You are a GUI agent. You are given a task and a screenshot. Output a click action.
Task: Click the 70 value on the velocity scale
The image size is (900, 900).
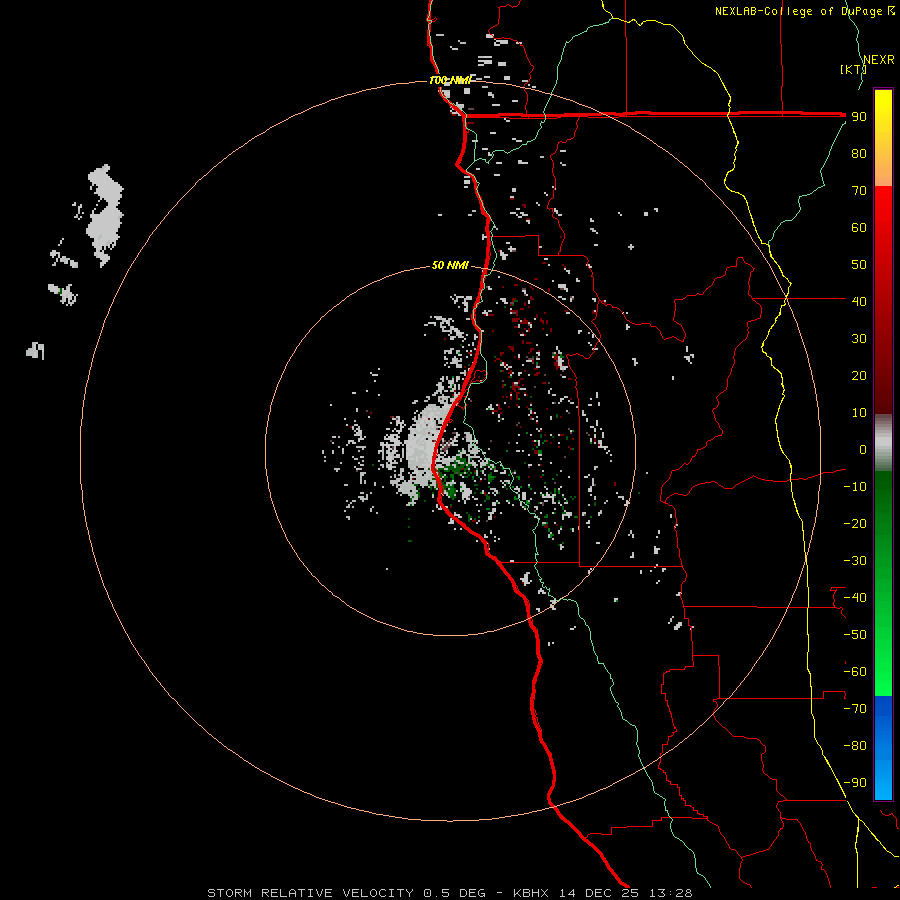(x=859, y=191)
